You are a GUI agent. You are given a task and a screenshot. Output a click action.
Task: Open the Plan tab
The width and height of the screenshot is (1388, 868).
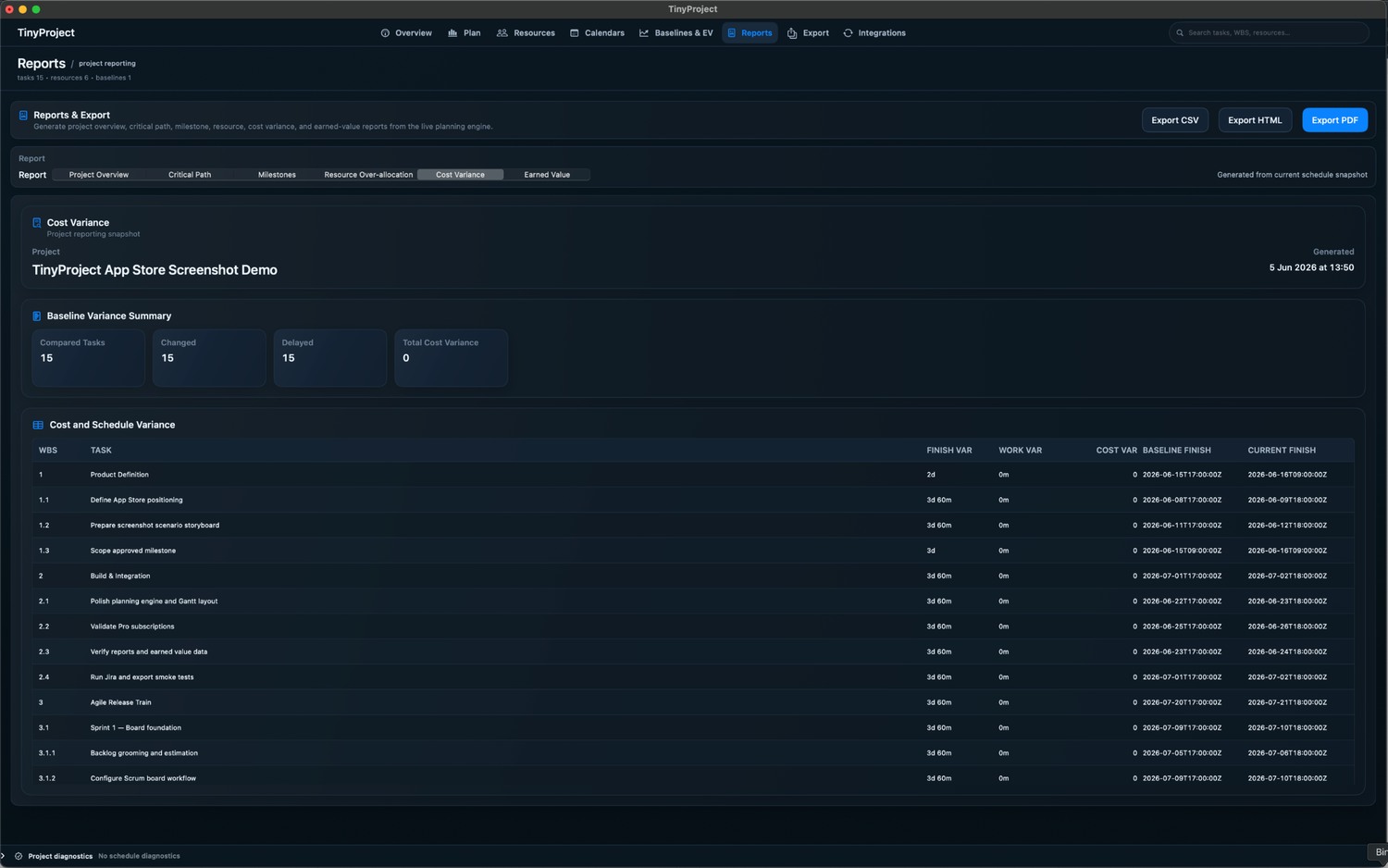(465, 33)
